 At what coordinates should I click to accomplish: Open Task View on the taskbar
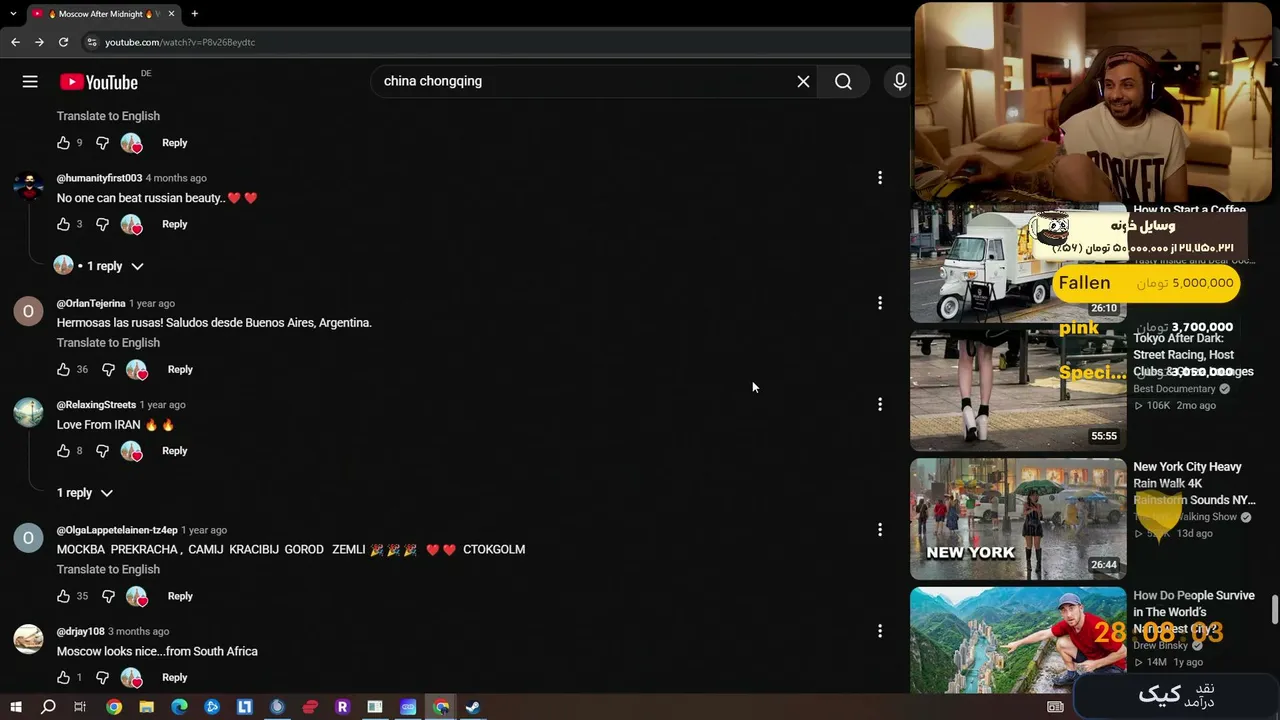point(80,707)
